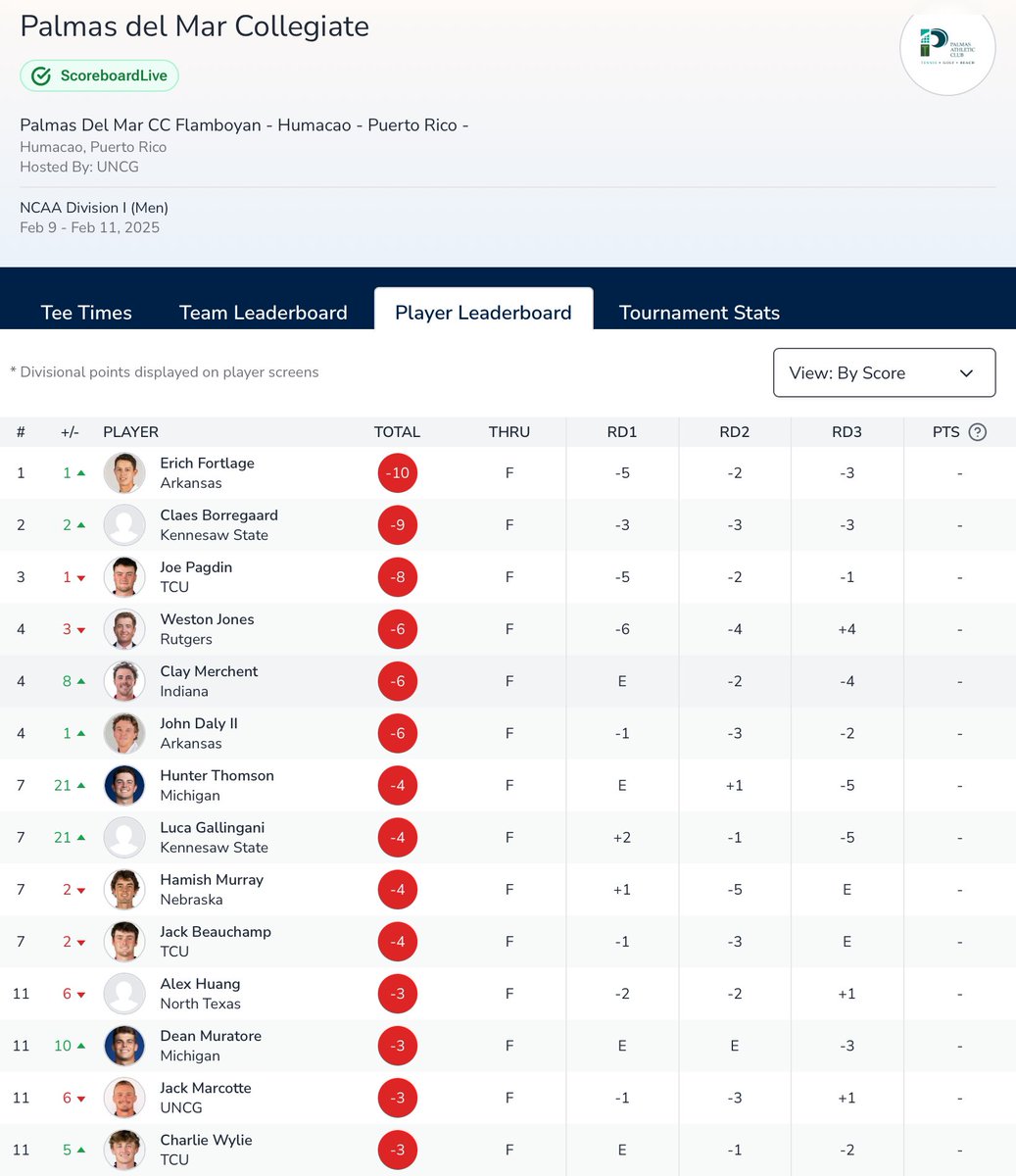
Task: Open Dean Muratore's player name link
Action: 211,1034
